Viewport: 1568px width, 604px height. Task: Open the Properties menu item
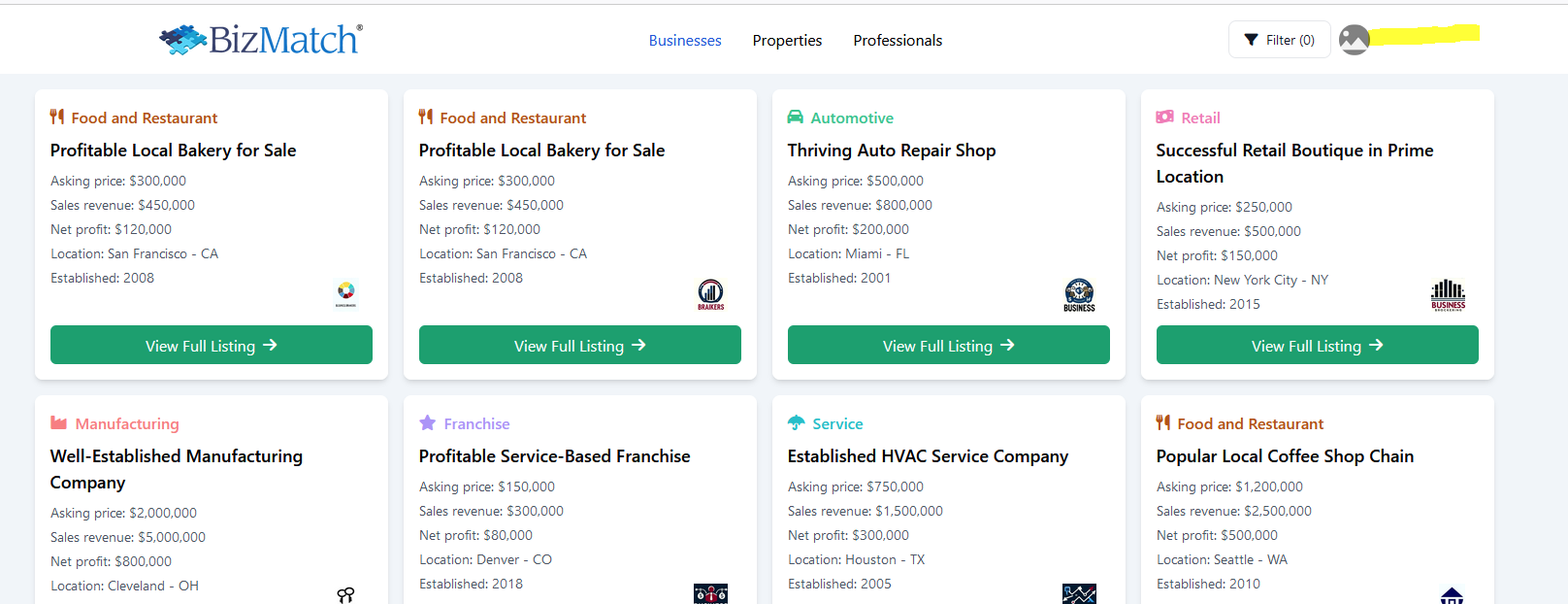point(787,41)
